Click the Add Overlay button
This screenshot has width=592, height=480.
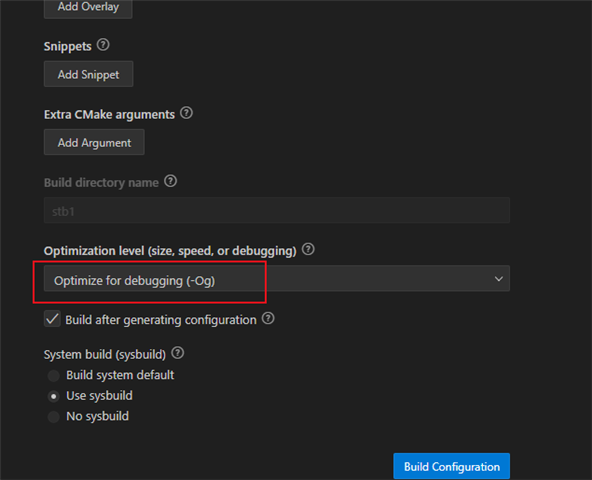pyautogui.click(x=88, y=8)
